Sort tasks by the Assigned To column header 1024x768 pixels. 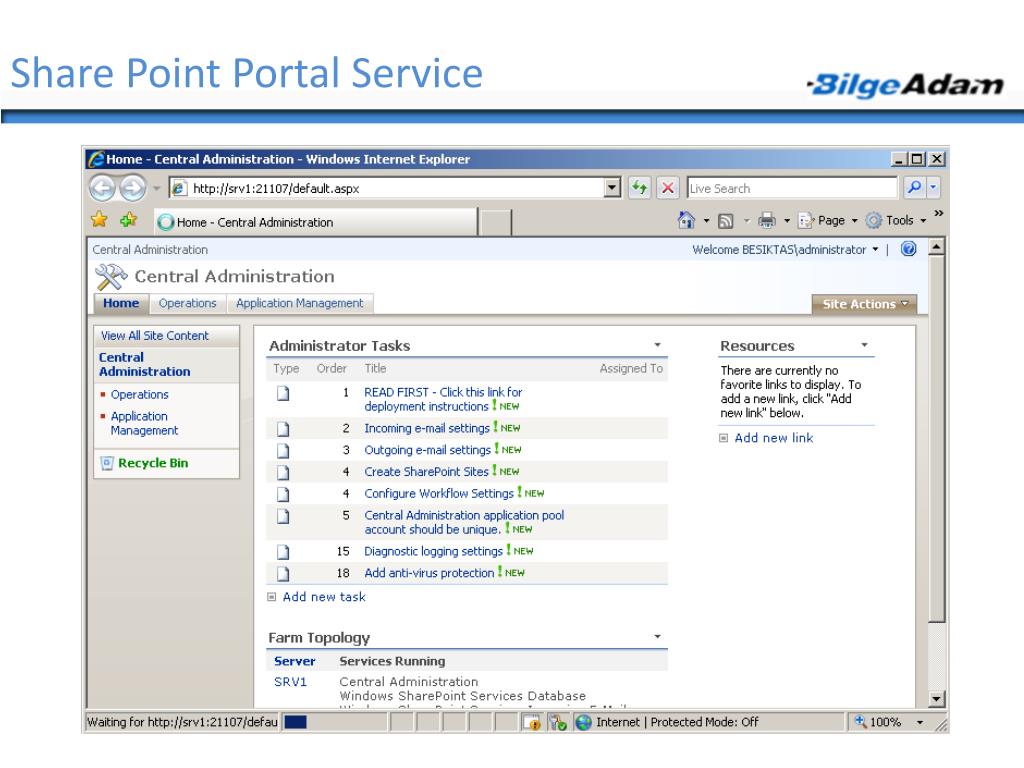click(631, 368)
